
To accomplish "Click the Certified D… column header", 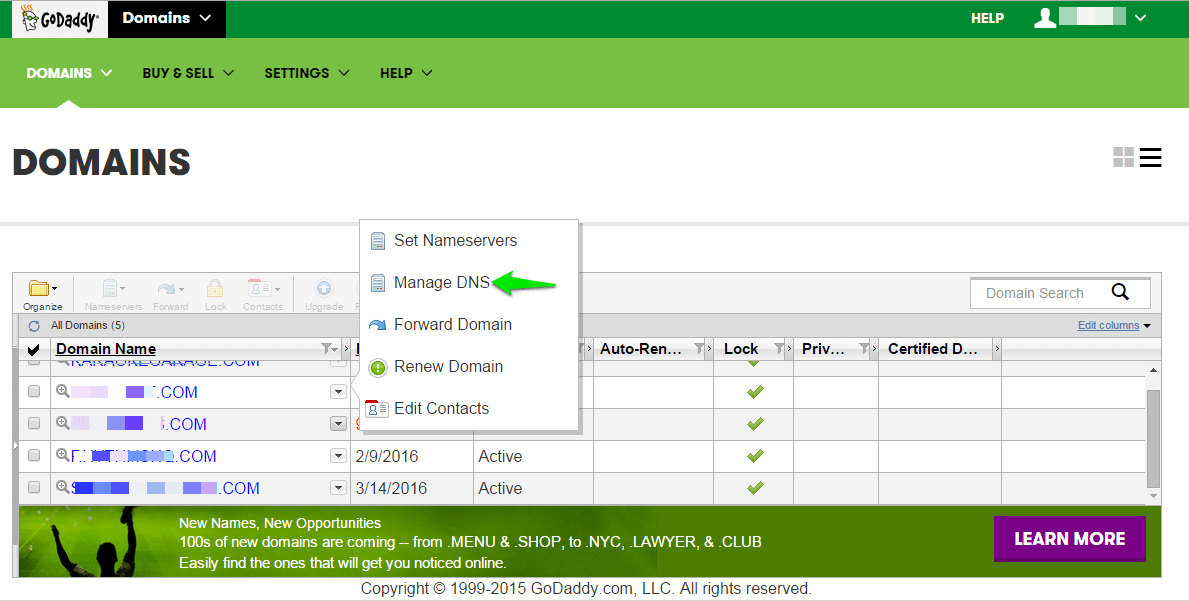I will coord(933,349).
